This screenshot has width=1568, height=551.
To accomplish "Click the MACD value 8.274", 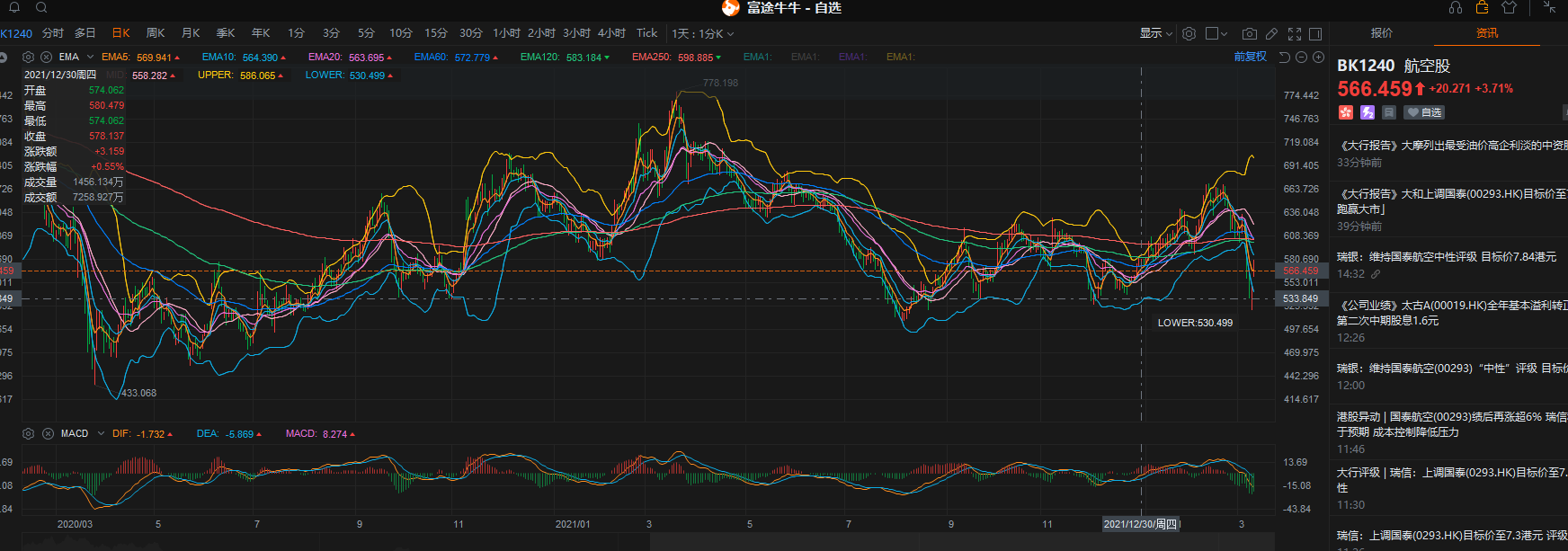I will (x=334, y=433).
